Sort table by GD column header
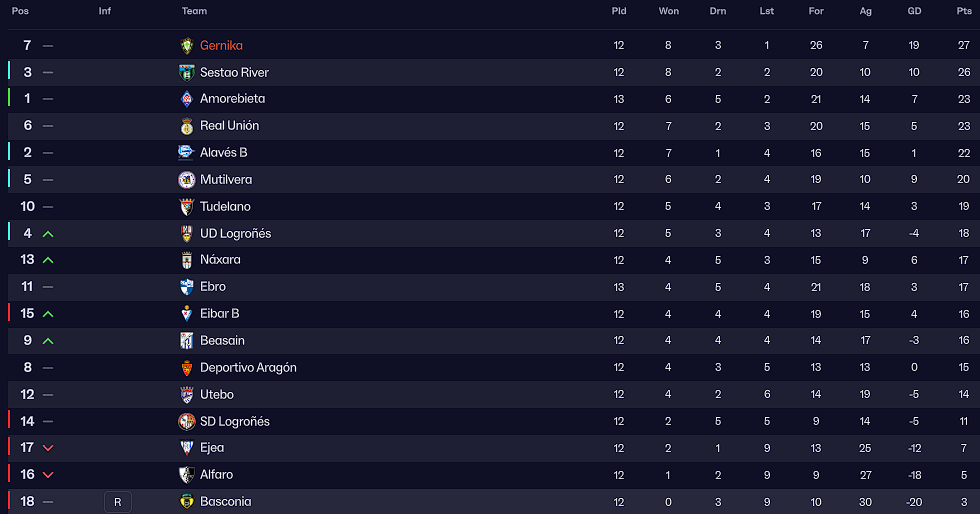Screen dimensions: 980x514 click(914, 11)
